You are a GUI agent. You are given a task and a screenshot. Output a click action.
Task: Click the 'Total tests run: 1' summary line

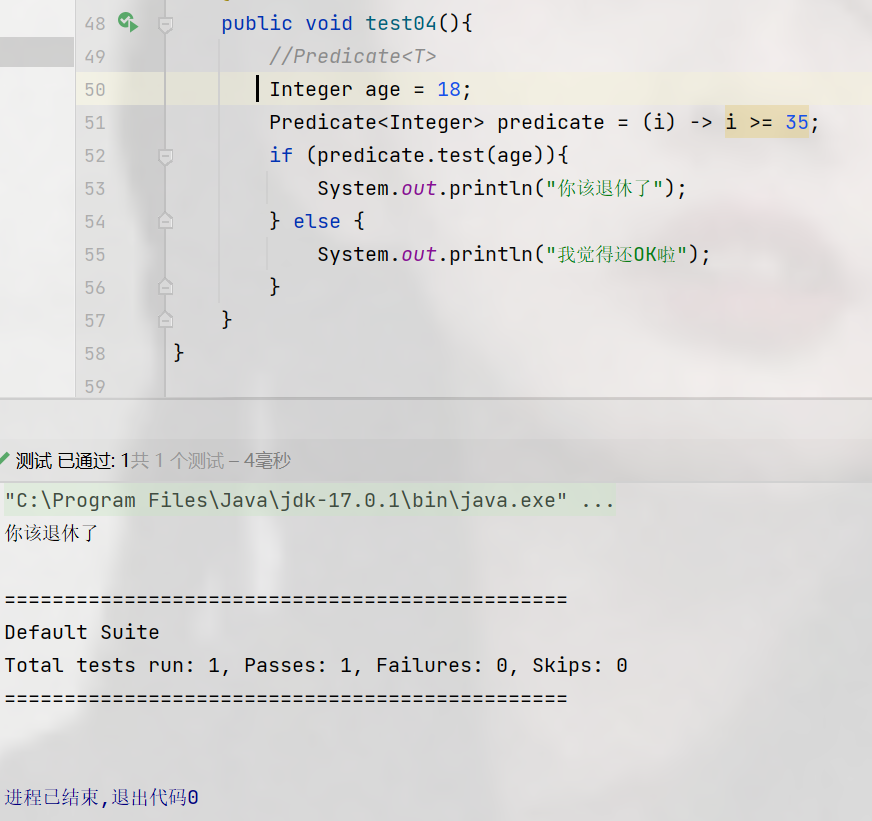pos(316,665)
